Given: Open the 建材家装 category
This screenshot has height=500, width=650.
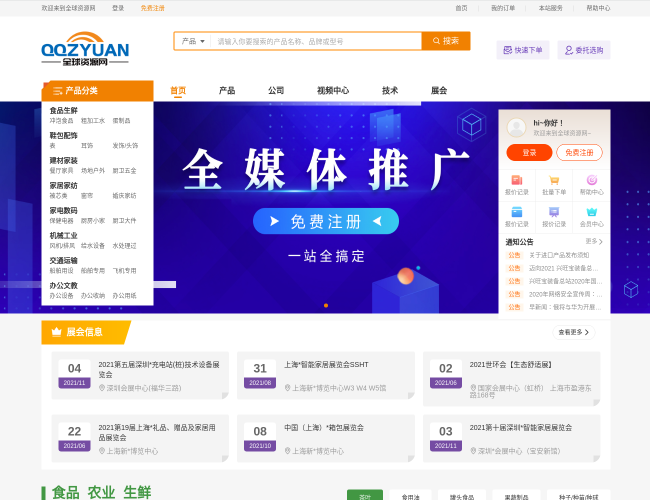Looking at the screenshot, I should (63, 160).
